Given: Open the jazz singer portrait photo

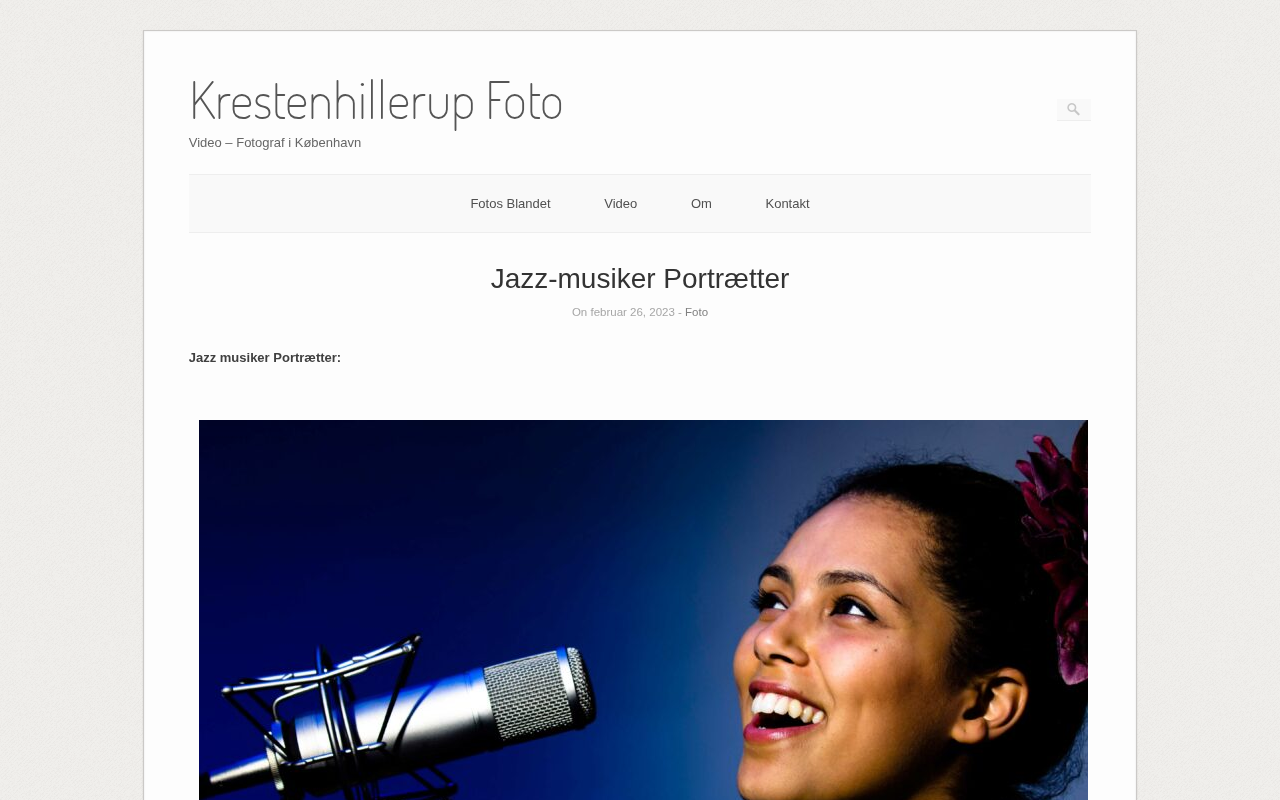Looking at the screenshot, I should pyautogui.click(x=643, y=610).
